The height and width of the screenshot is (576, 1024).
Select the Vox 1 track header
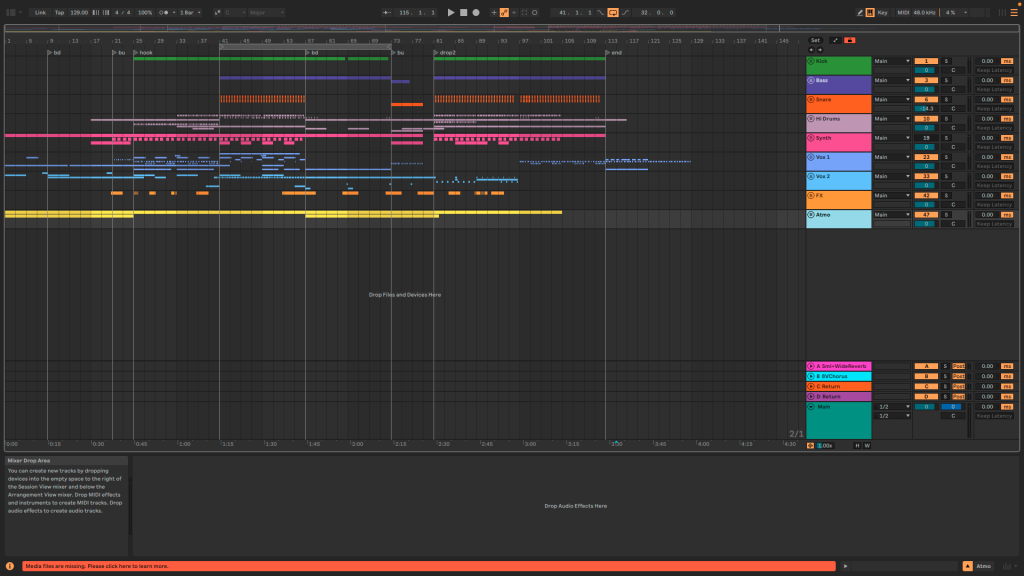click(x=840, y=161)
